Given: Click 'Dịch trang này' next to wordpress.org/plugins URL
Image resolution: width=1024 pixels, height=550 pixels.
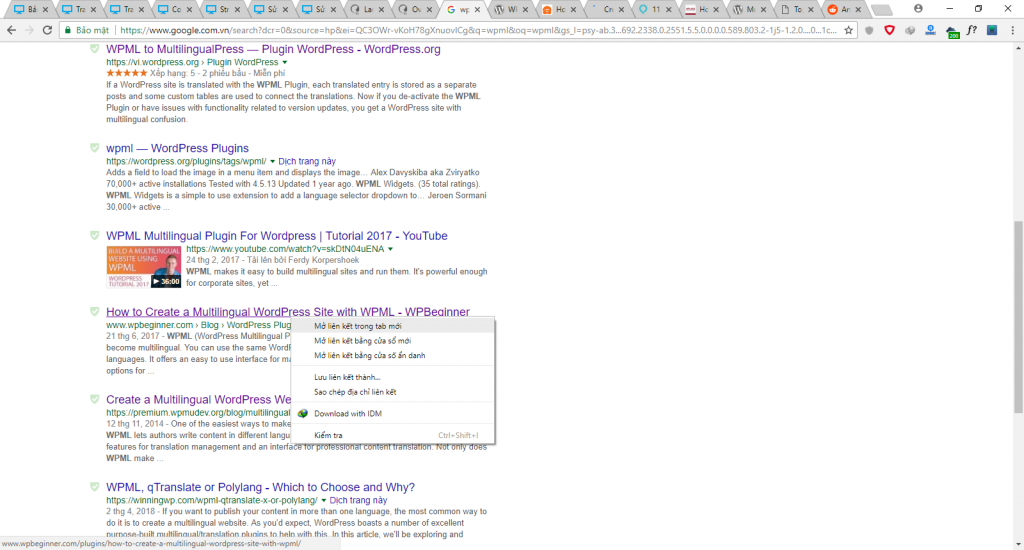Looking at the screenshot, I should pos(307,161).
